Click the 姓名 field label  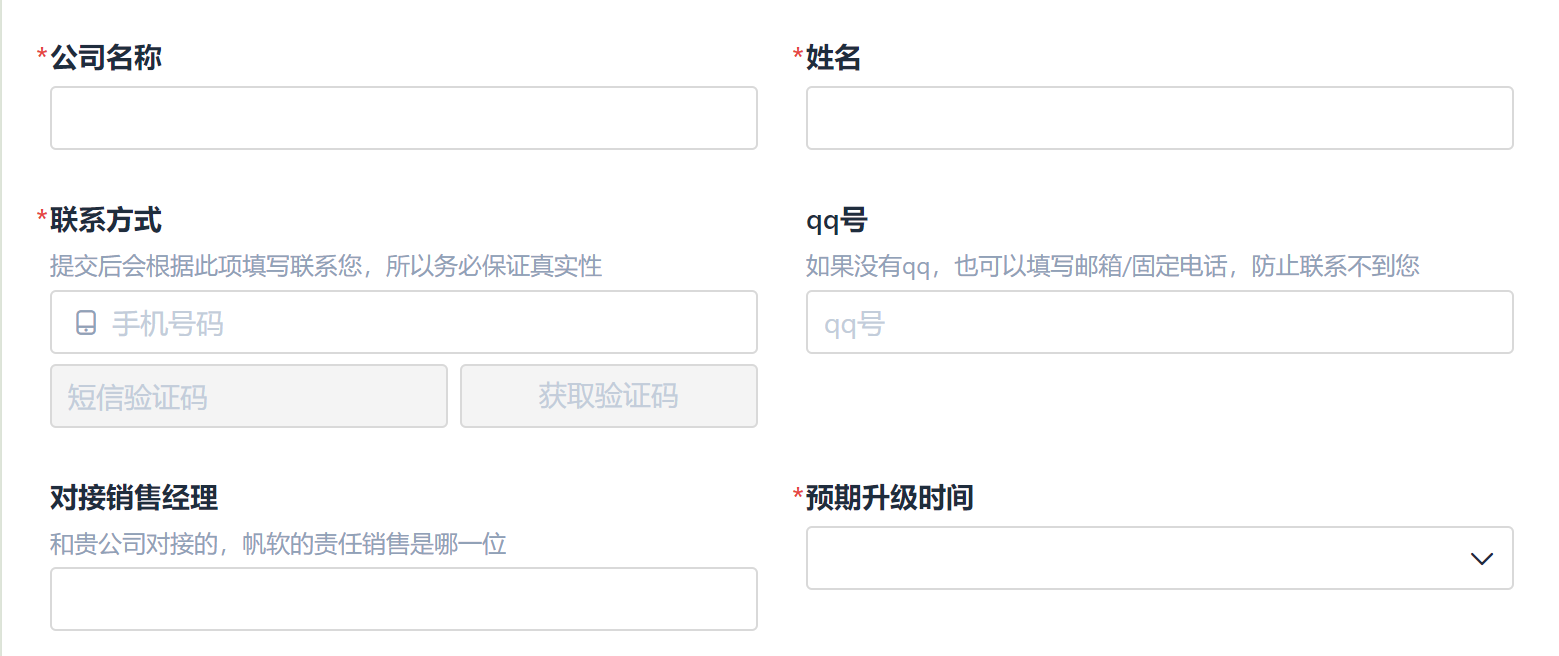pos(833,58)
